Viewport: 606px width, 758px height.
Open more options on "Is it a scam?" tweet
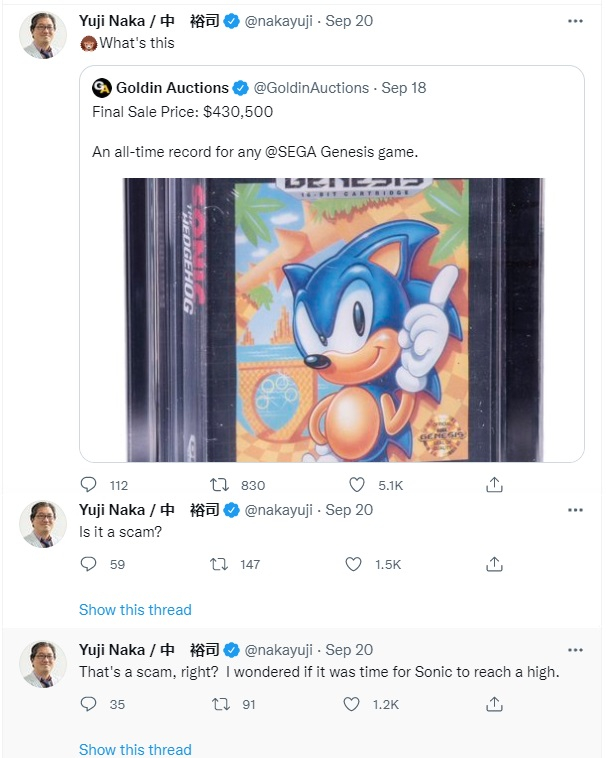click(x=575, y=510)
